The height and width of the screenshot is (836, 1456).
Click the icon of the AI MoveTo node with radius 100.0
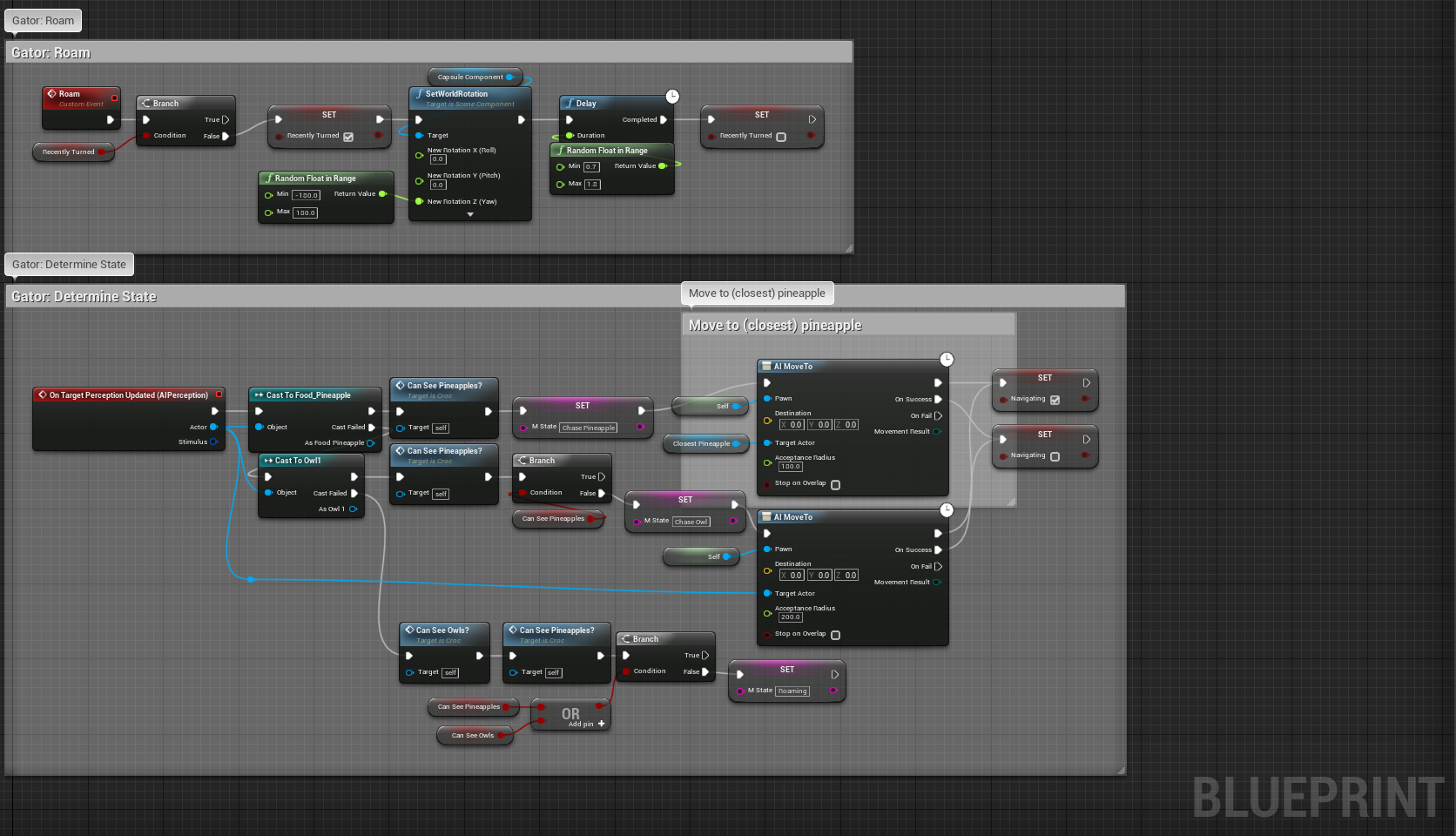(766, 366)
